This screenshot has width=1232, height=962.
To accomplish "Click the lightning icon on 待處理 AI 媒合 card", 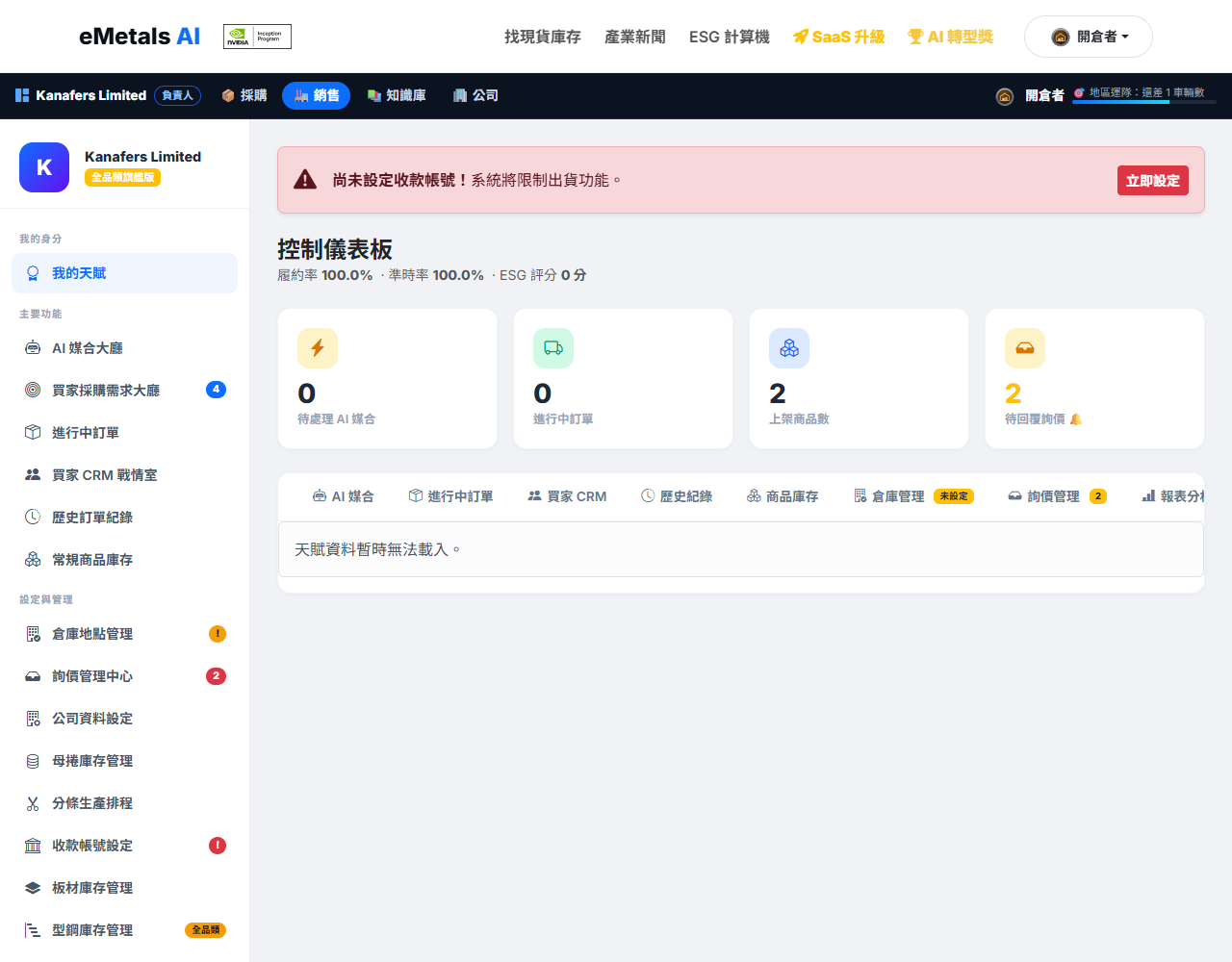I will [318, 348].
